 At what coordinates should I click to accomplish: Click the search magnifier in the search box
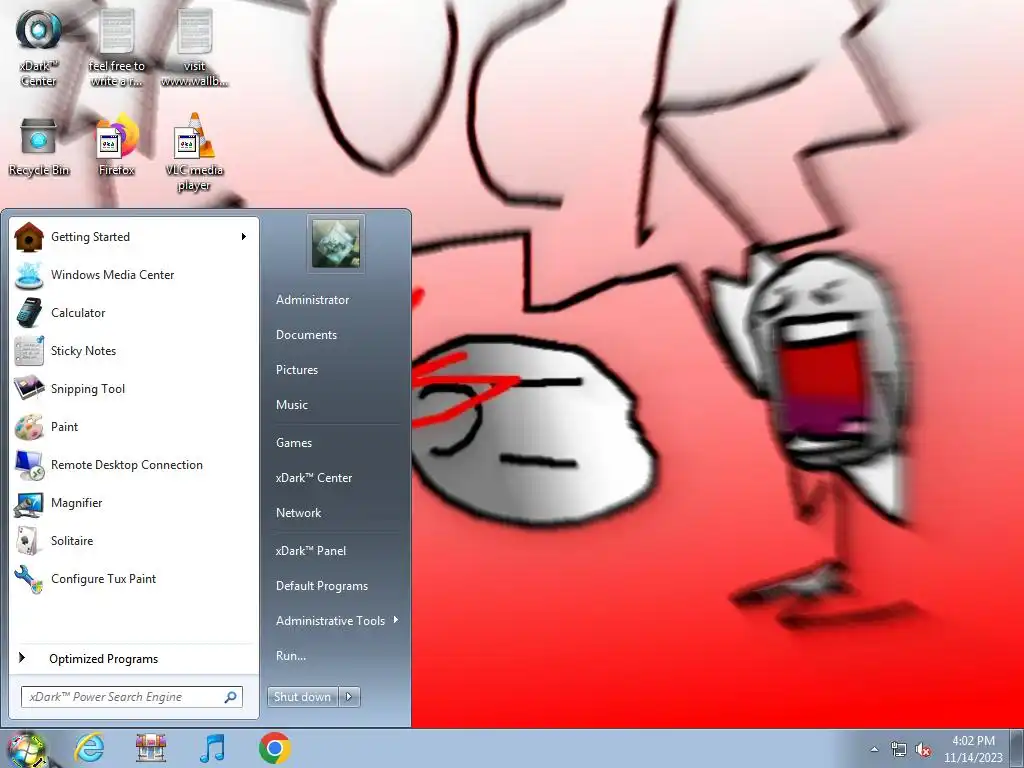pos(231,697)
